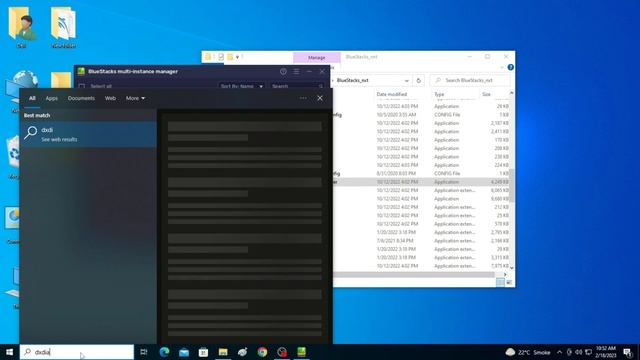Image resolution: width=640 pixels, height=360 pixels.
Task: Launch Google Chrome from the taskbar
Action: click(x=262, y=352)
